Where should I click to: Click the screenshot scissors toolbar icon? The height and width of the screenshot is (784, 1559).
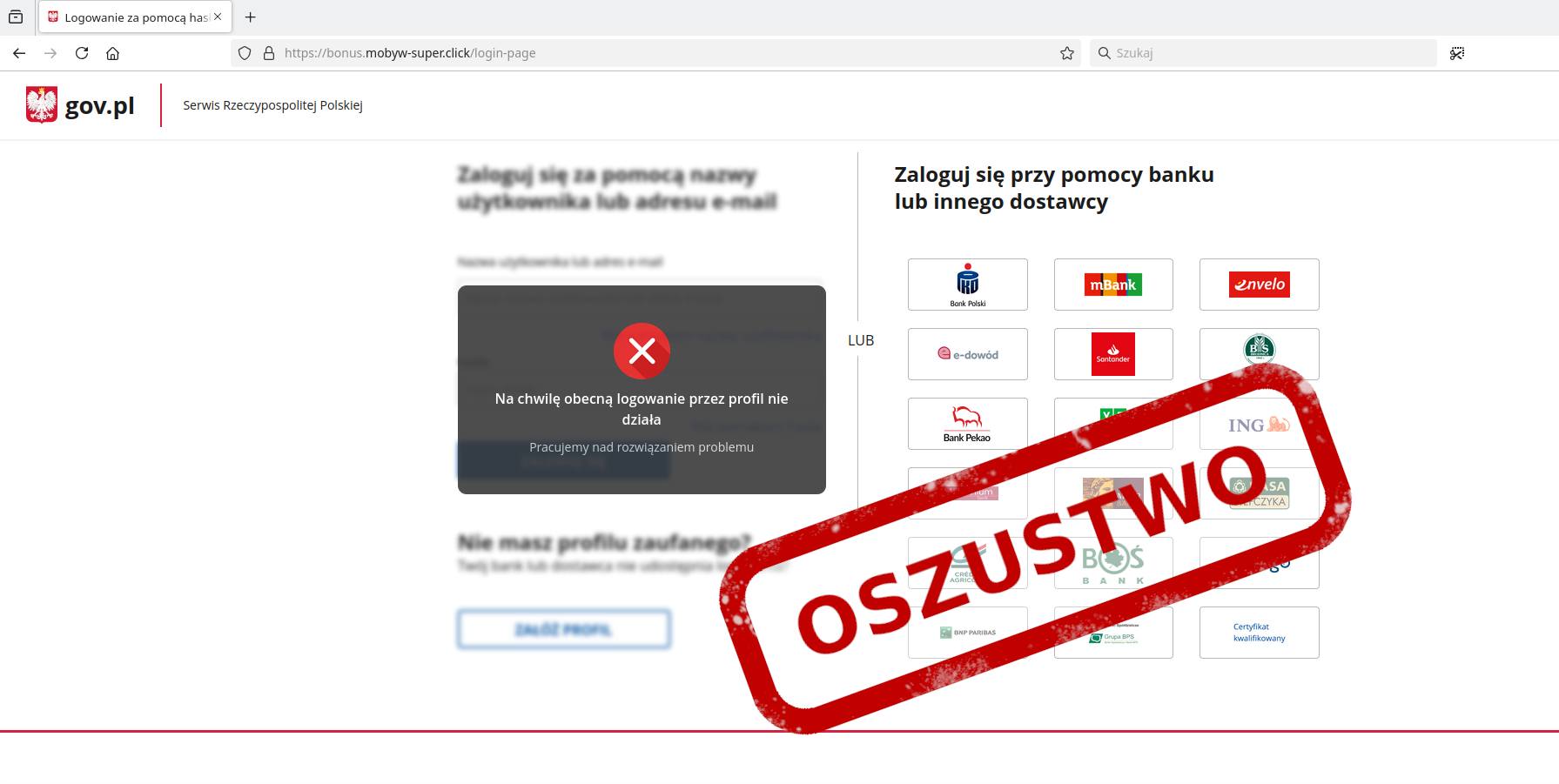pyautogui.click(x=1457, y=53)
